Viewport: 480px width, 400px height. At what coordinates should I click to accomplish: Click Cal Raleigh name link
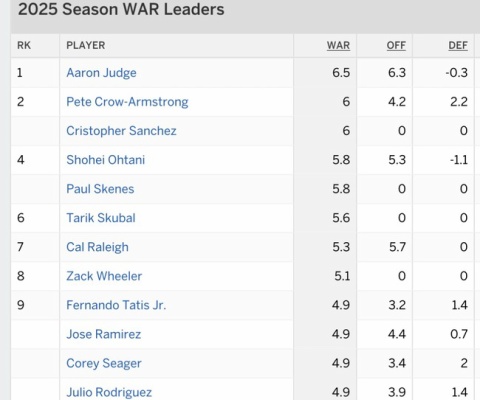pyautogui.click(x=97, y=247)
